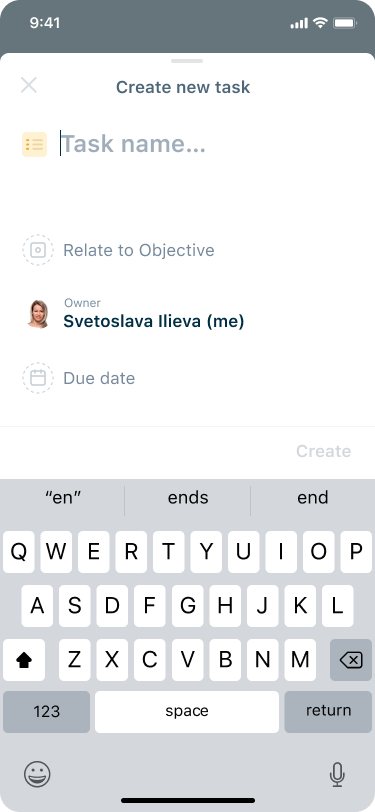Hit the return key

[328, 712]
